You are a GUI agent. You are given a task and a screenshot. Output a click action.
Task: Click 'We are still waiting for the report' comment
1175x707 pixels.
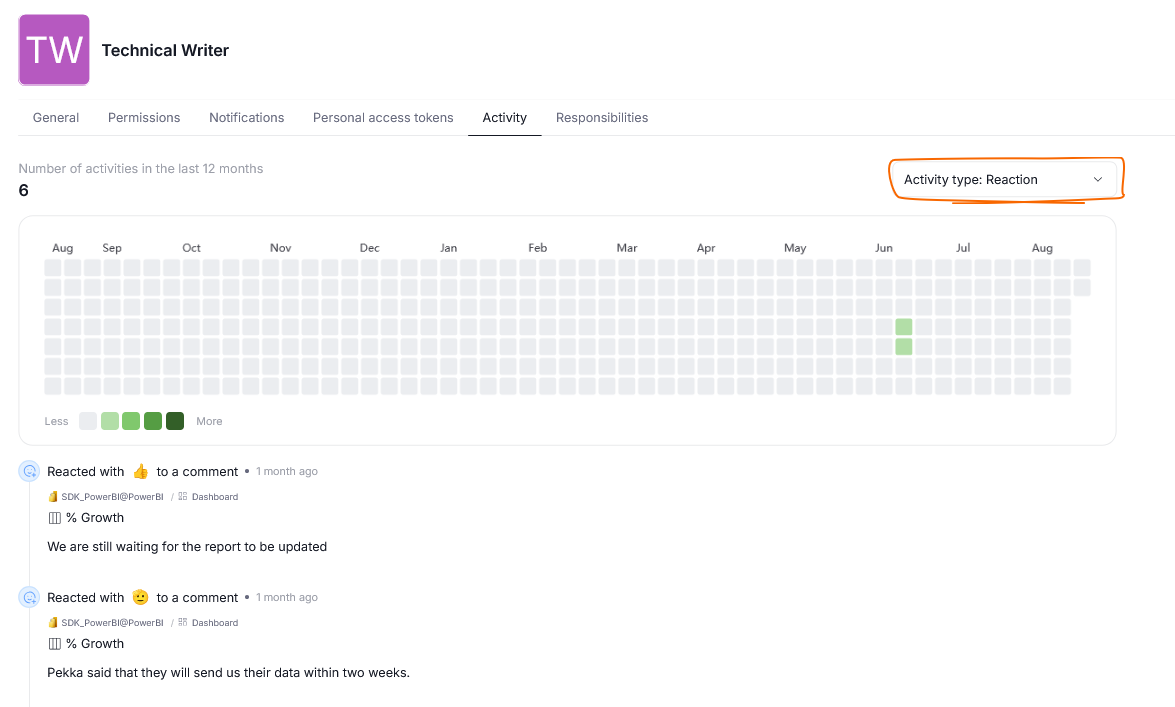(x=187, y=547)
